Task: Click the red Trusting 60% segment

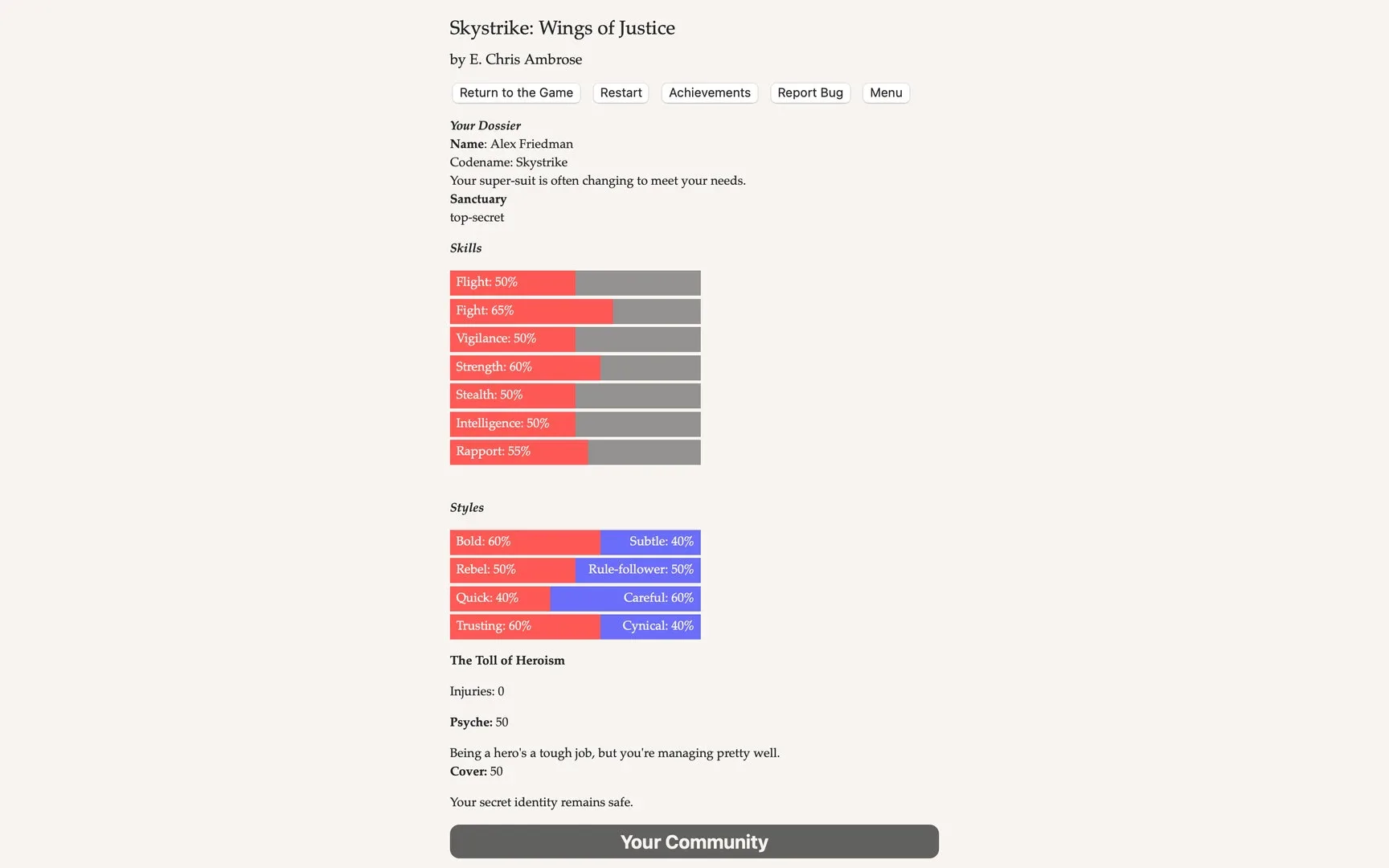Action: [524, 626]
